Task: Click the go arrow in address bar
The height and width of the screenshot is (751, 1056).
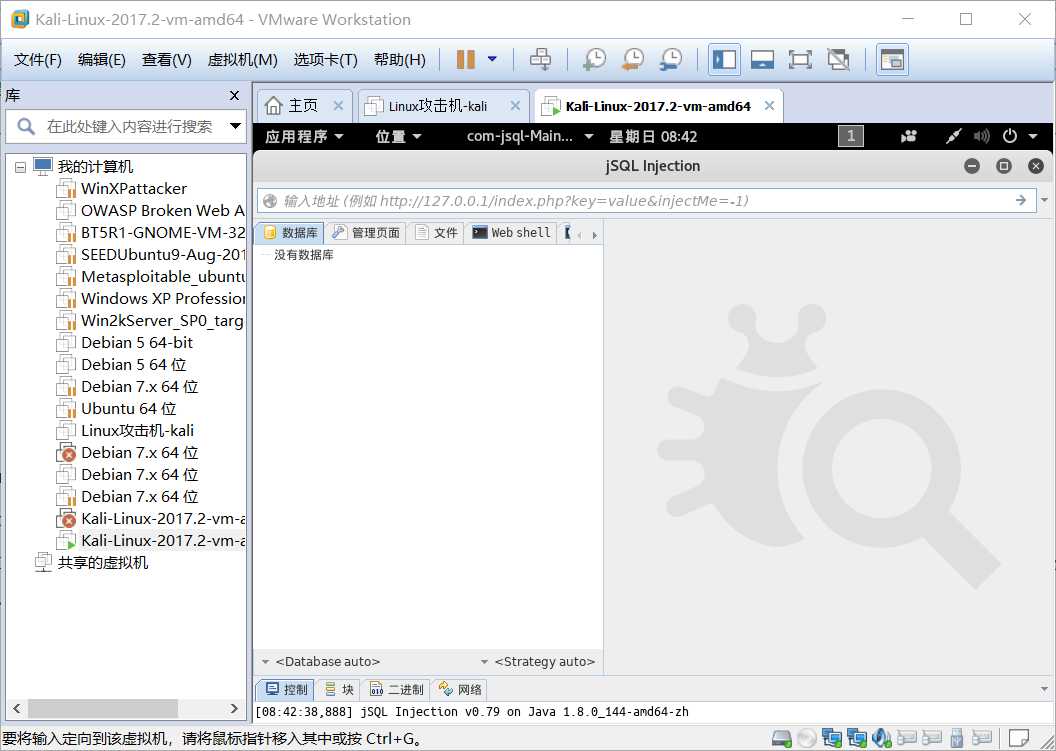Action: point(1021,200)
